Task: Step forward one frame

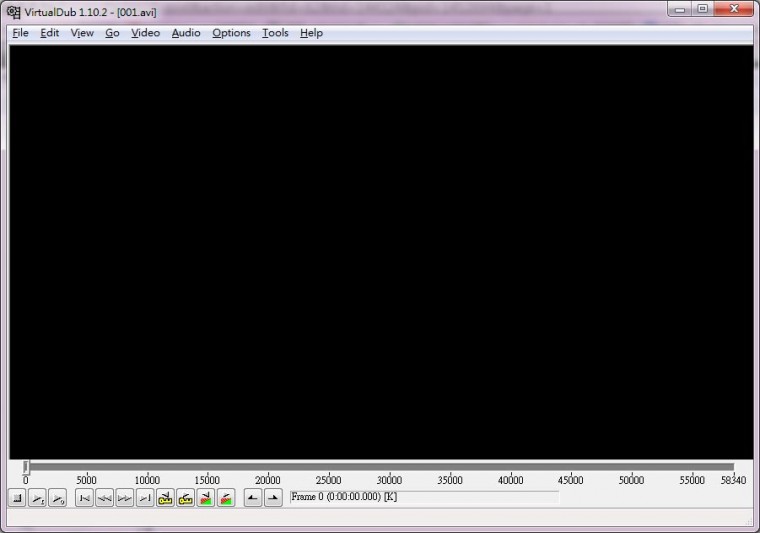Action: coord(125,498)
